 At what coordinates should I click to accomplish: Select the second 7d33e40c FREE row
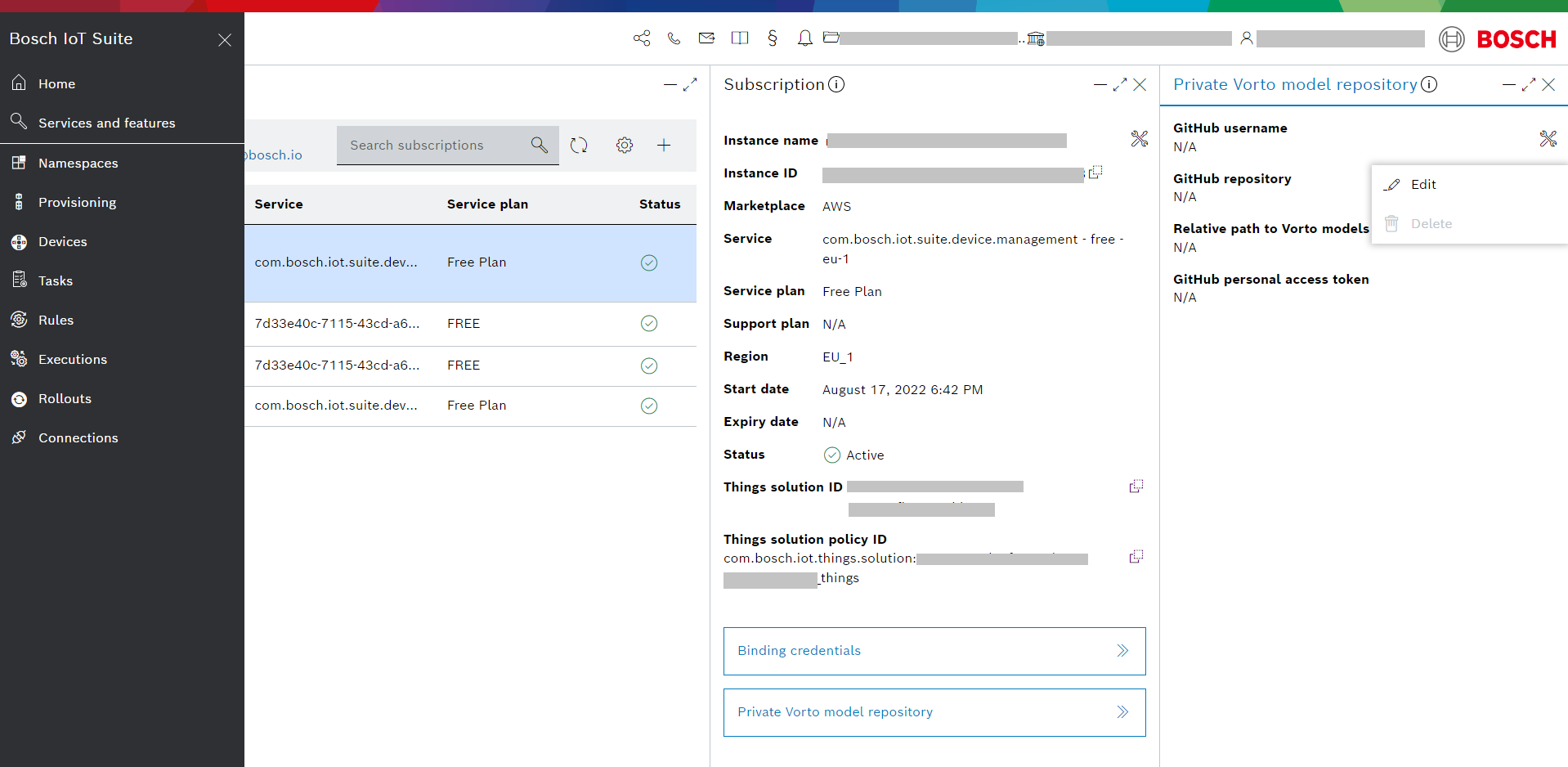point(470,366)
